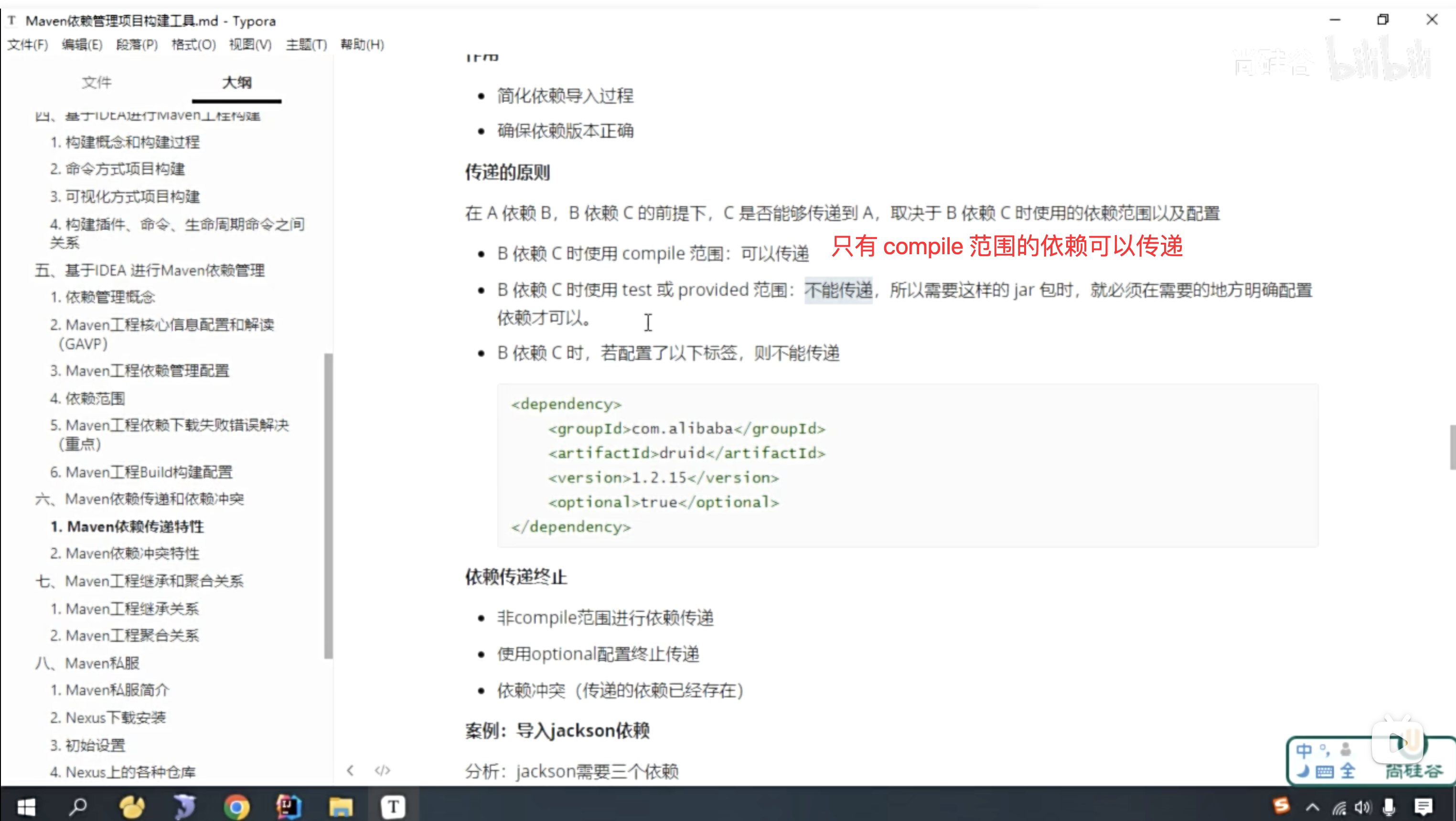Open the Windows search icon
This screenshot has height=821, width=1456.
click(x=78, y=806)
